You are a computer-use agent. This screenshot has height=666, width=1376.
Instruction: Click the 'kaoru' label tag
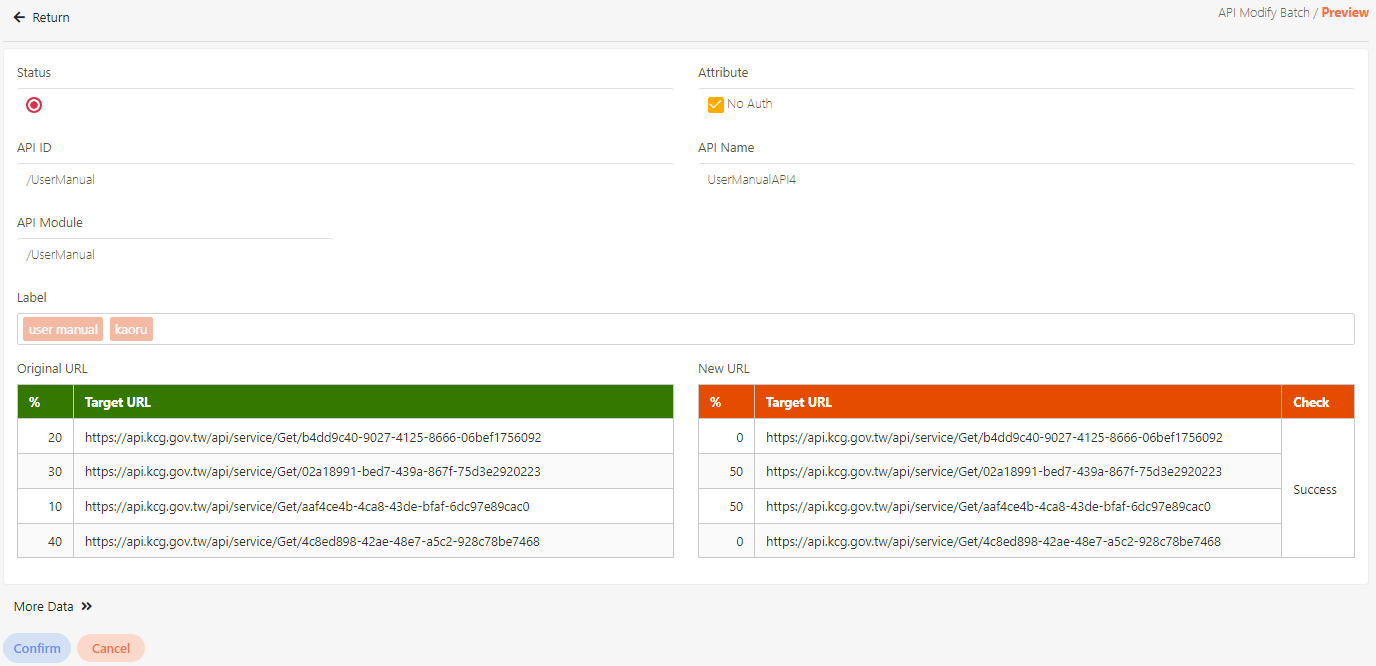coord(131,329)
